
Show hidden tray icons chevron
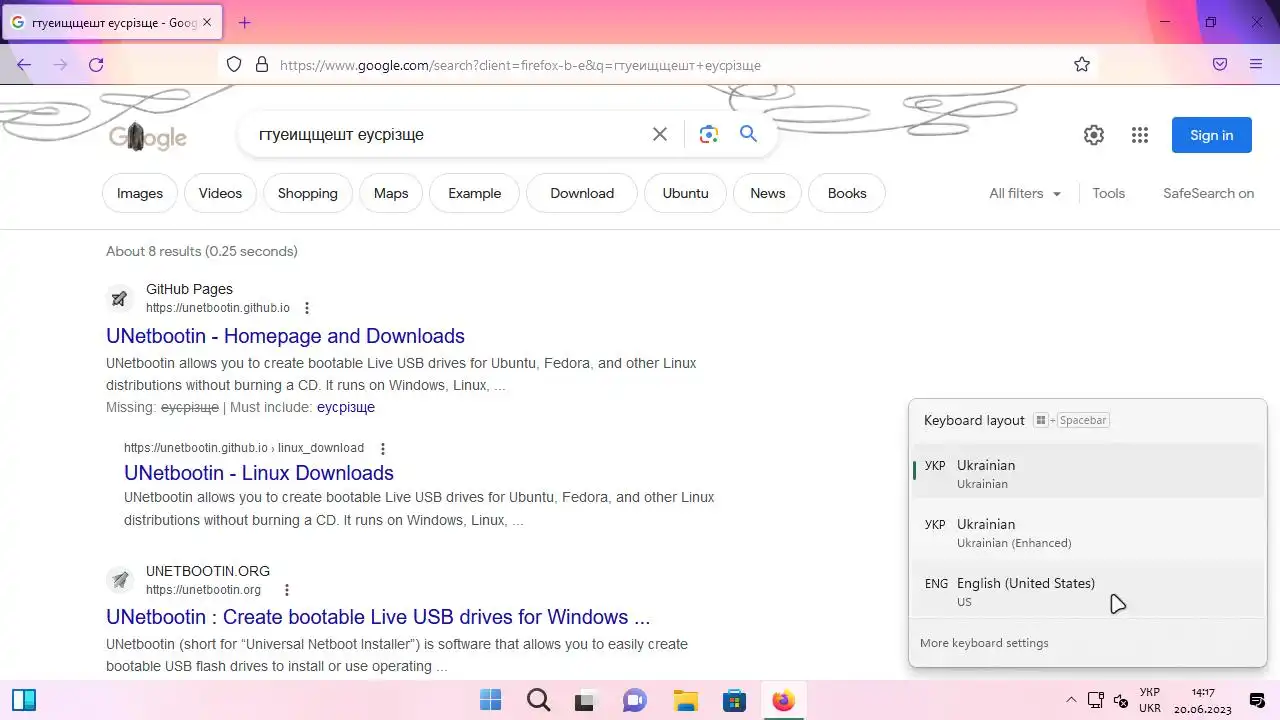1071,700
